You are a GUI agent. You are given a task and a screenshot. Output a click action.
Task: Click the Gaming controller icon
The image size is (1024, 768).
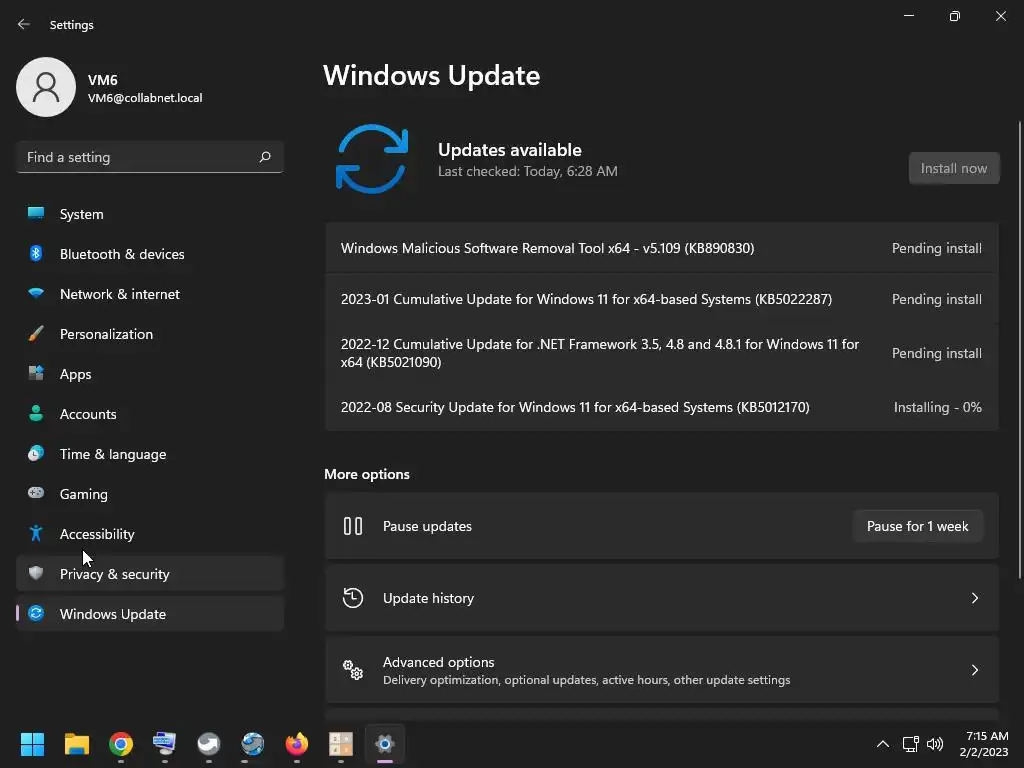pos(36,493)
